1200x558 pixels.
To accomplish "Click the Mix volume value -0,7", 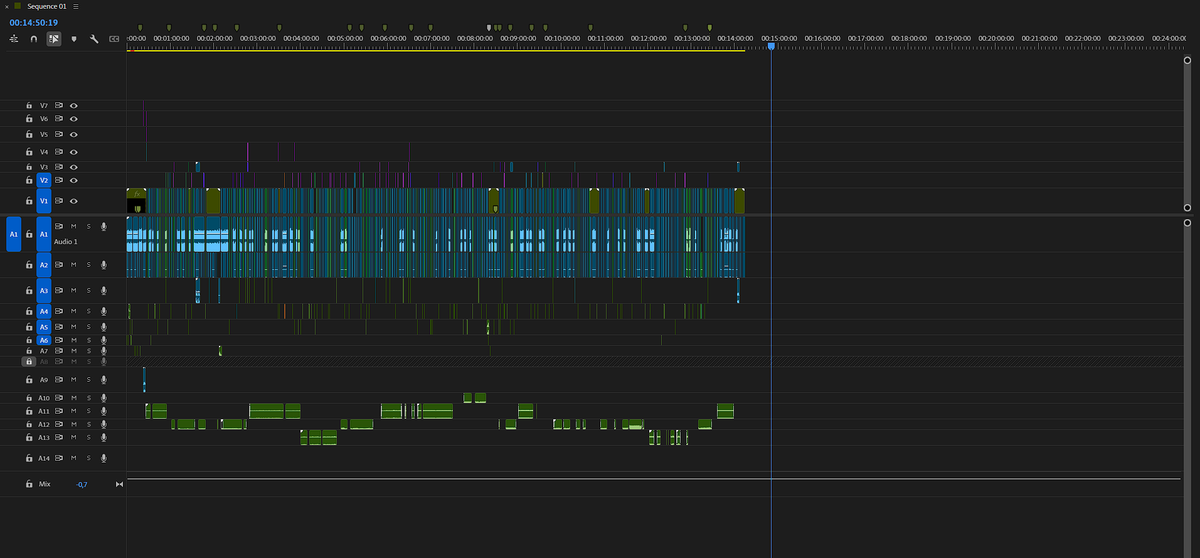I will pyautogui.click(x=82, y=485).
